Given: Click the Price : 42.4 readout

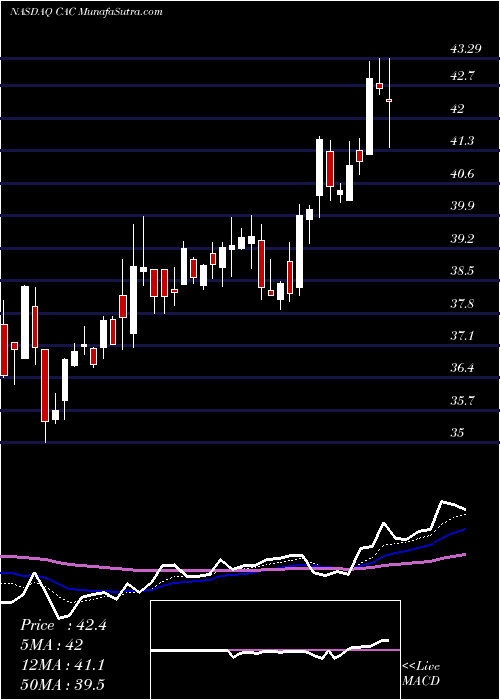Looking at the screenshot, I should coord(63,625).
